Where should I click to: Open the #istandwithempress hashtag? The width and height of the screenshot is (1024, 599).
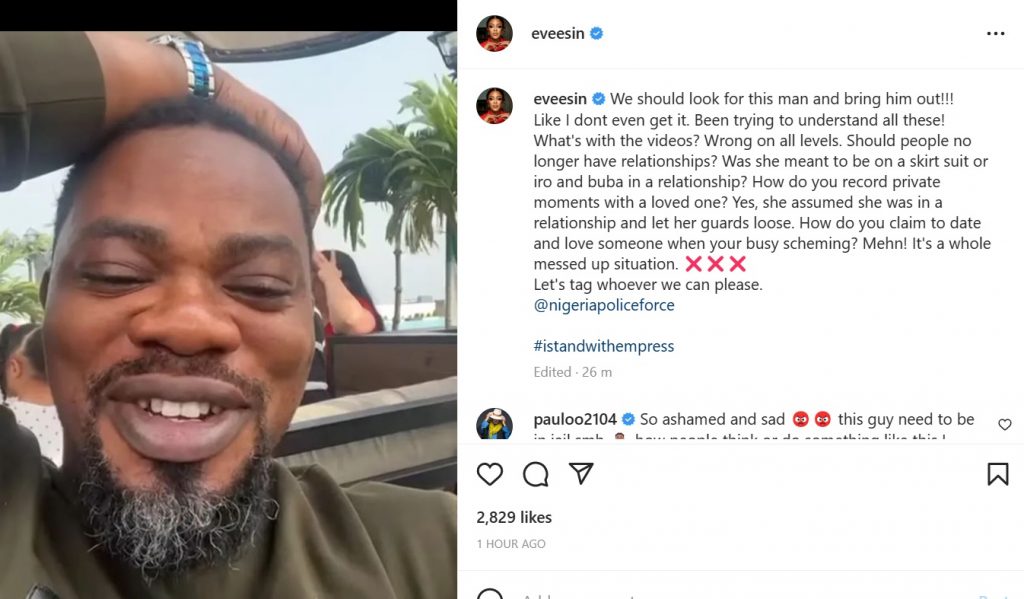pyautogui.click(x=603, y=346)
